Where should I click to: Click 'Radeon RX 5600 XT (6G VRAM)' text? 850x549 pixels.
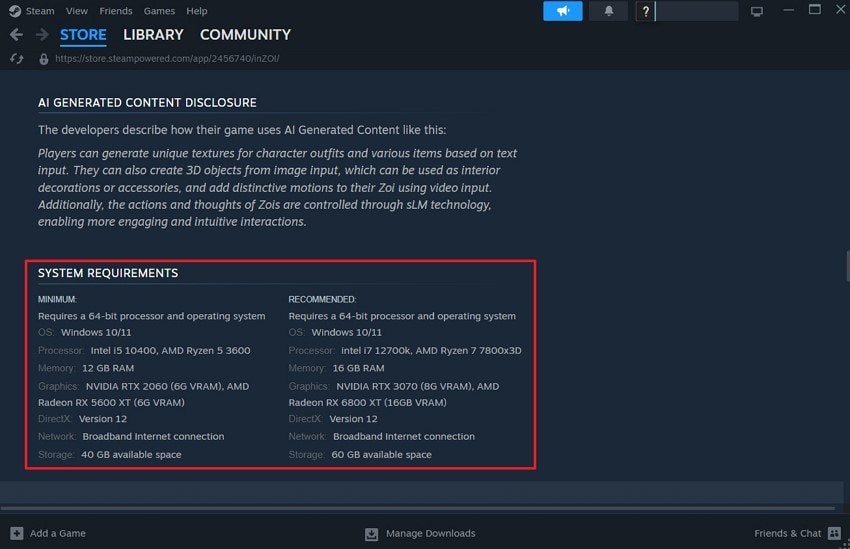click(111, 403)
